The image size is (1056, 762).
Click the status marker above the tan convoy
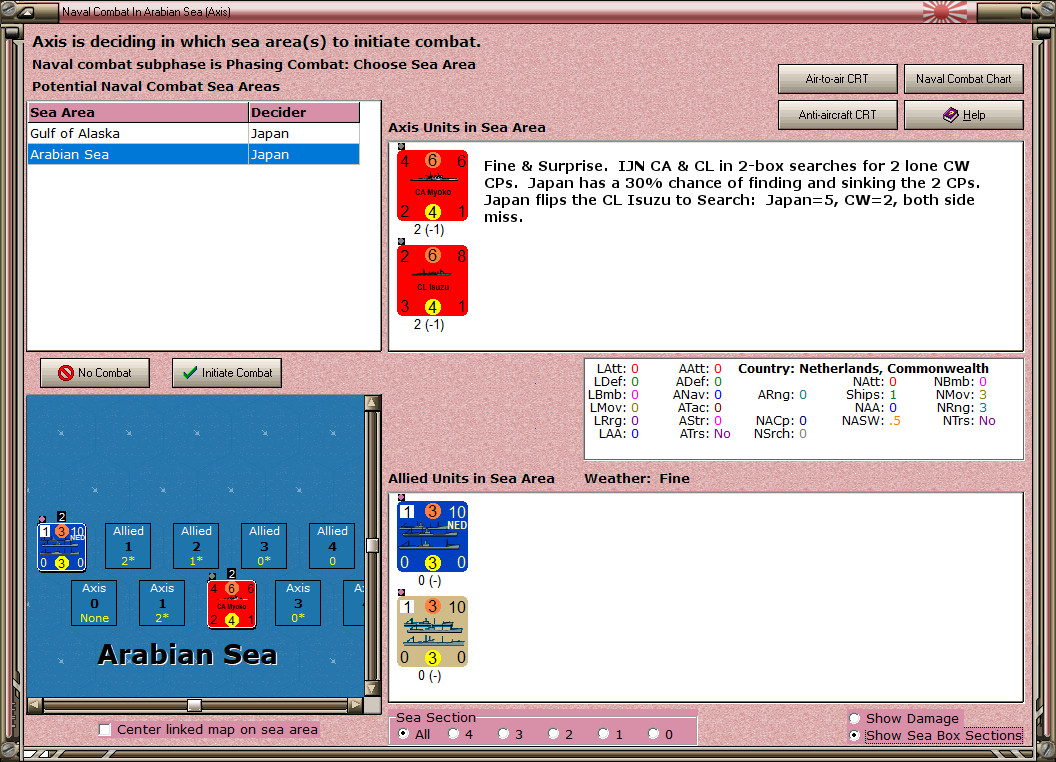(401, 592)
